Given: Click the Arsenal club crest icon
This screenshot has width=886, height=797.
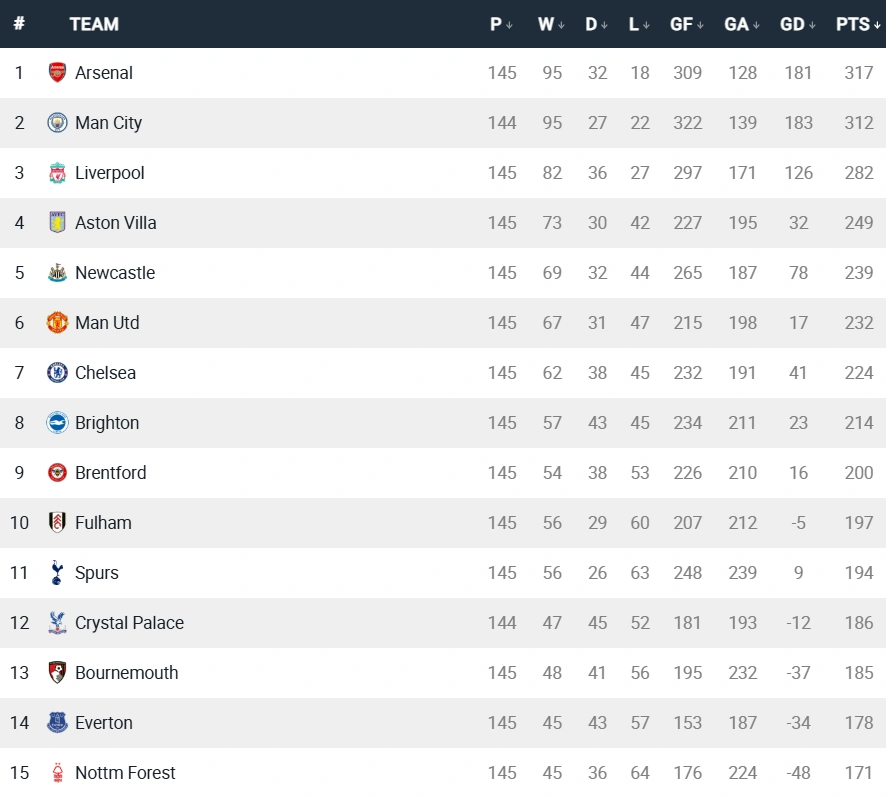Looking at the screenshot, I should [x=57, y=73].
